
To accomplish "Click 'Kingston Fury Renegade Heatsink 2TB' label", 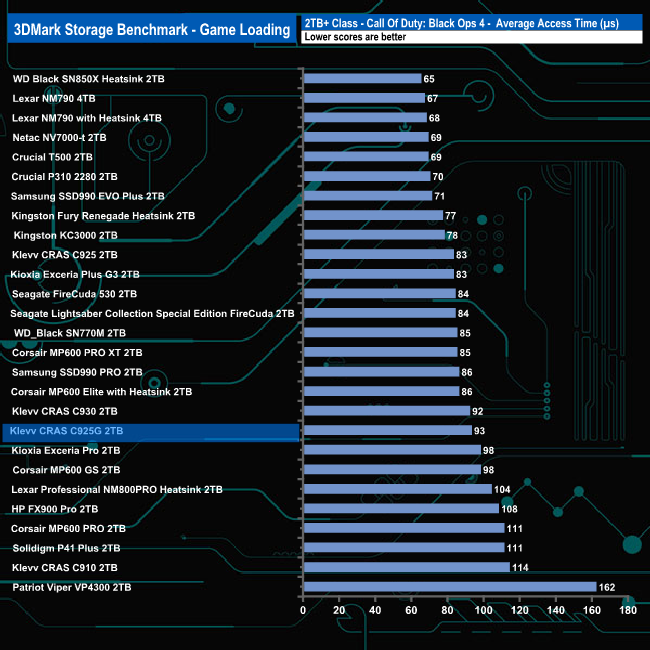I will (103, 216).
